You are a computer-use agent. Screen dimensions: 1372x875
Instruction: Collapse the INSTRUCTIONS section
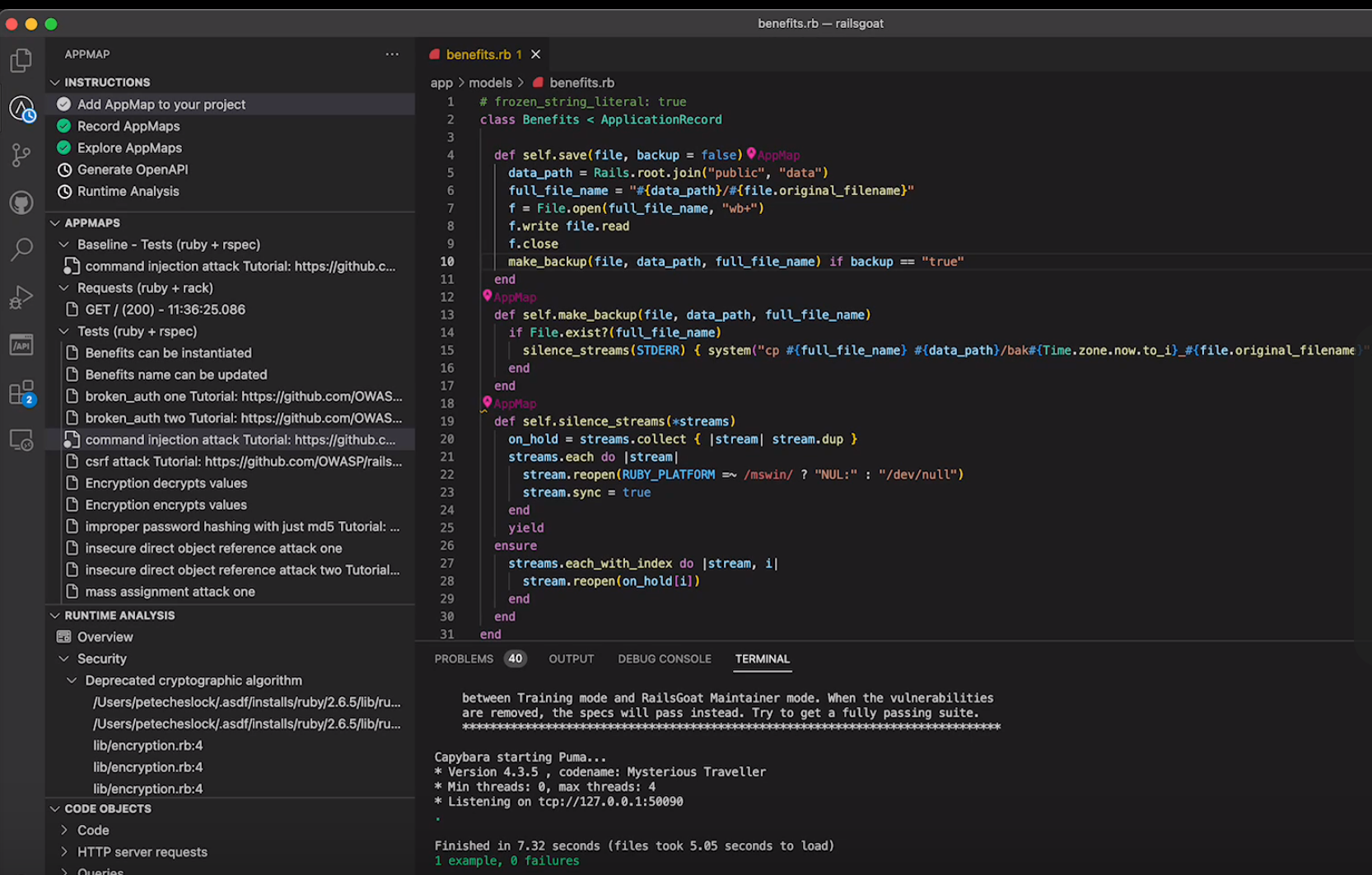coord(55,82)
